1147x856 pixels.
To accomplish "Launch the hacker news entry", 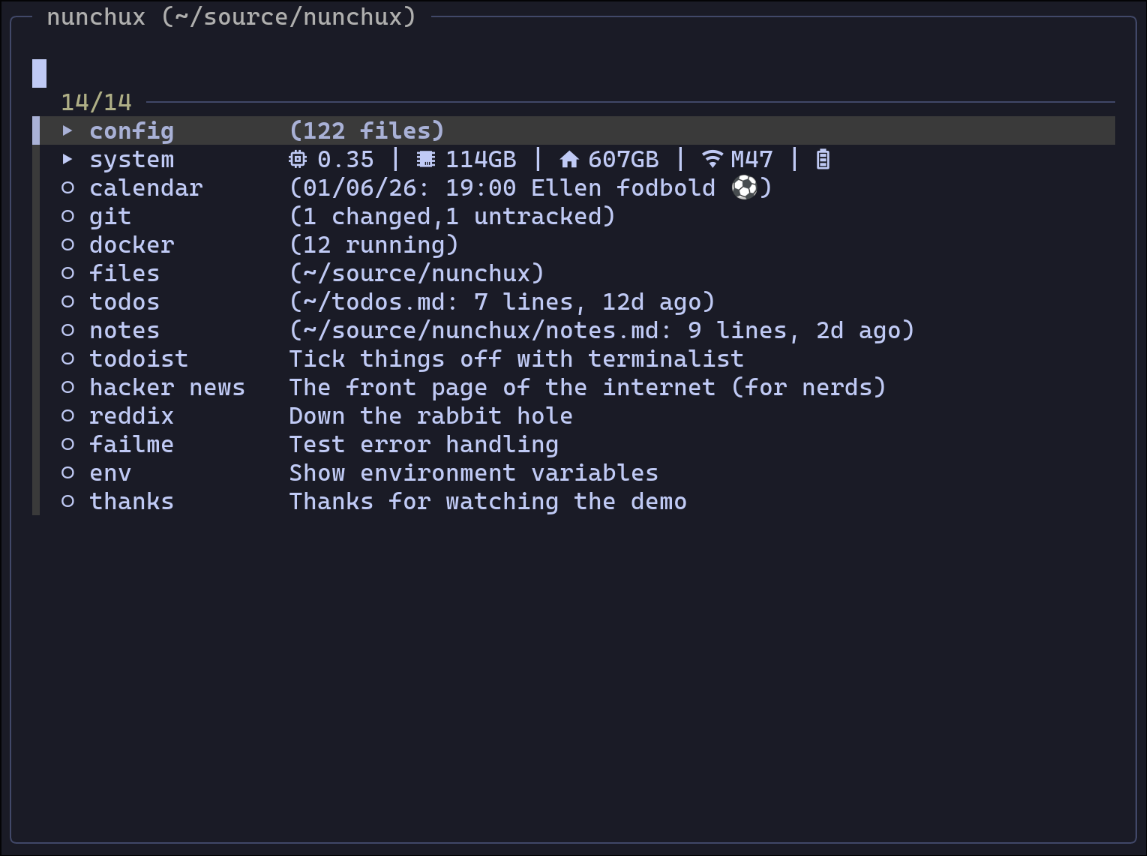I will (x=168, y=388).
